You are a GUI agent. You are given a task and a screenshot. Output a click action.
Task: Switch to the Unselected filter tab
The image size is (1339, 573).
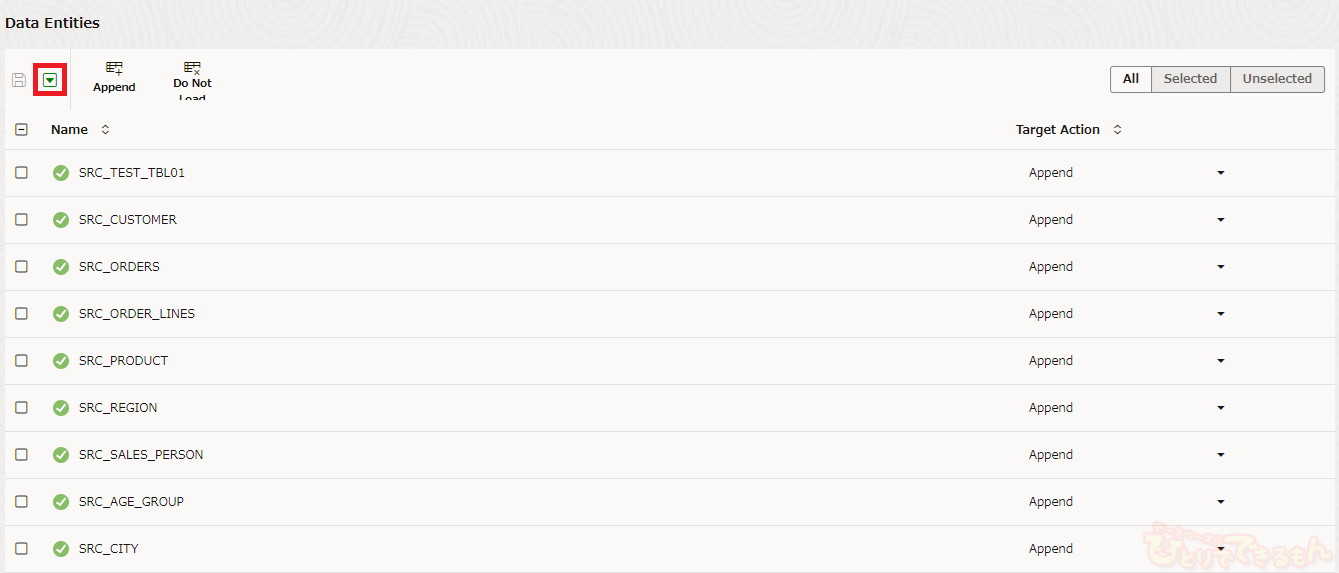[x=1277, y=79]
